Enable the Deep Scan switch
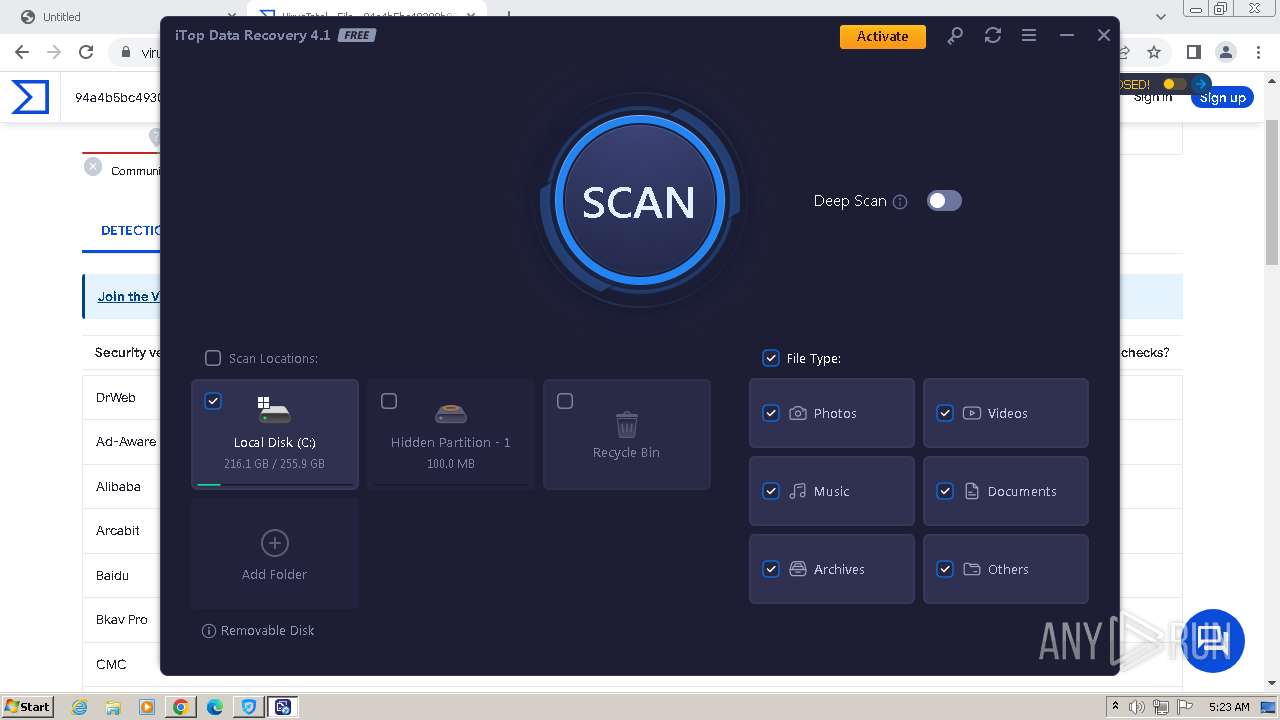Screen dimensions: 1280x720 (x=944, y=201)
